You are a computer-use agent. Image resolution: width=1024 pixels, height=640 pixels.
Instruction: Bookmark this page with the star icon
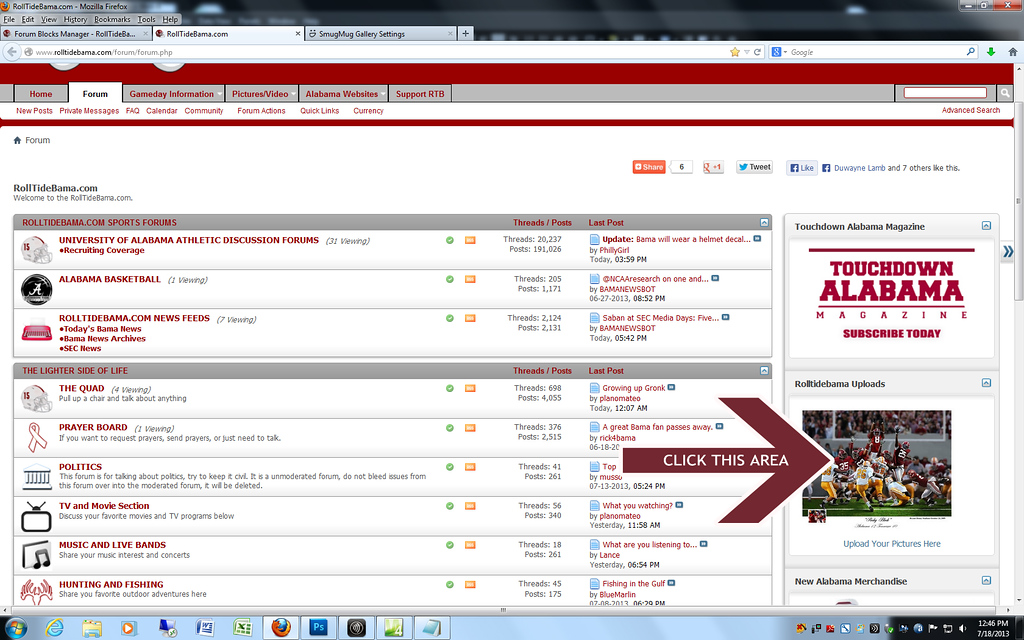point(735,51)
